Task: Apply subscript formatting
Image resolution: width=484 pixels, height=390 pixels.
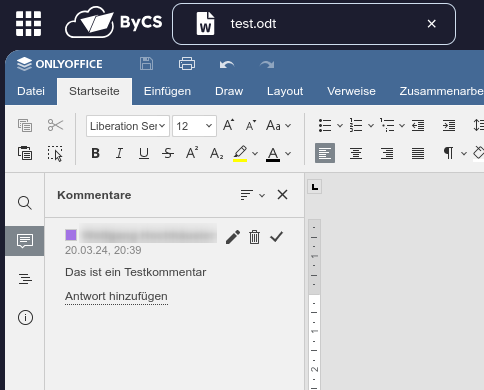Action: coord(217,154)
